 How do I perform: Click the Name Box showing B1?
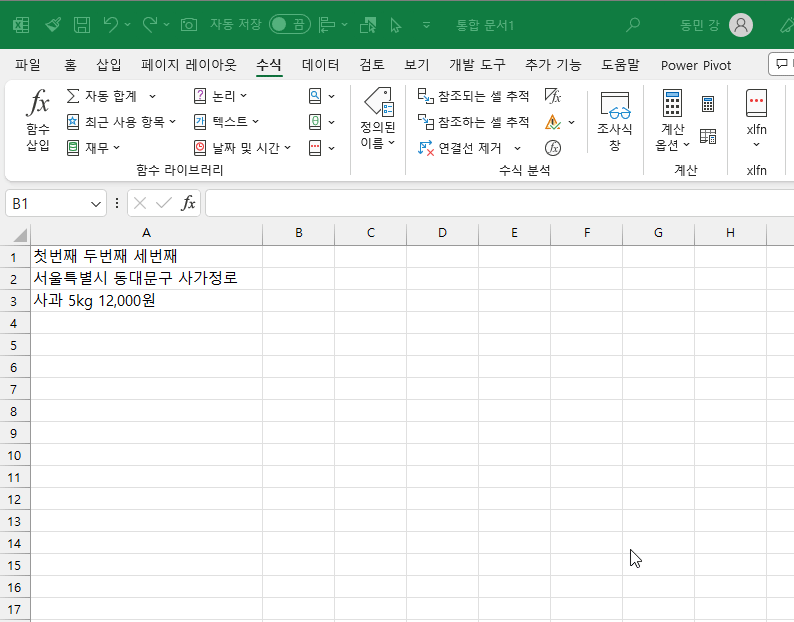coord(48,204)
